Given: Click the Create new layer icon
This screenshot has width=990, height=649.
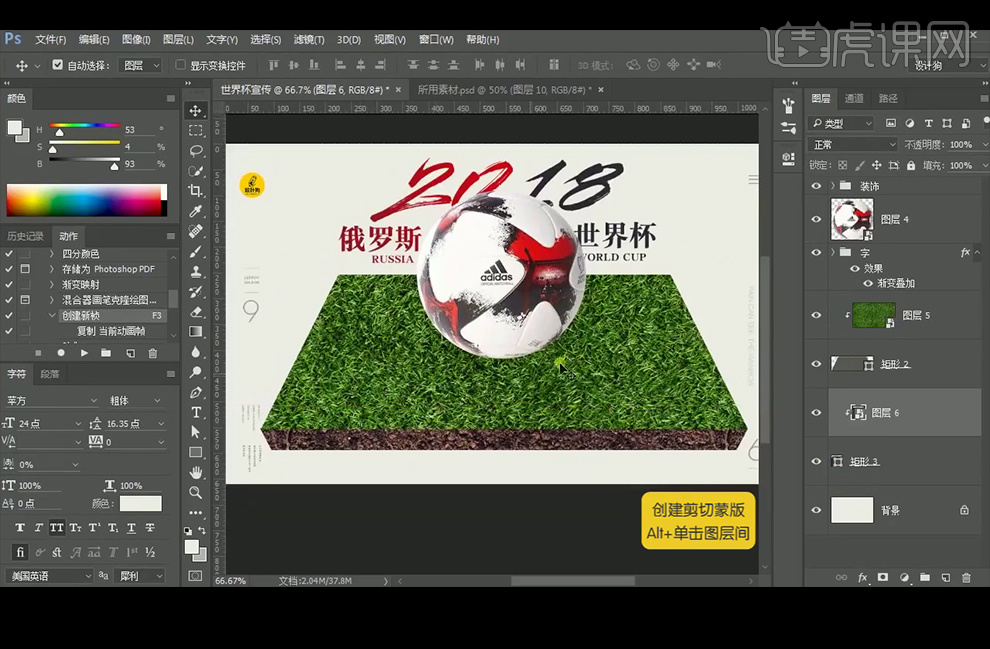Looking at the screenshot, I should click(947, 578).
